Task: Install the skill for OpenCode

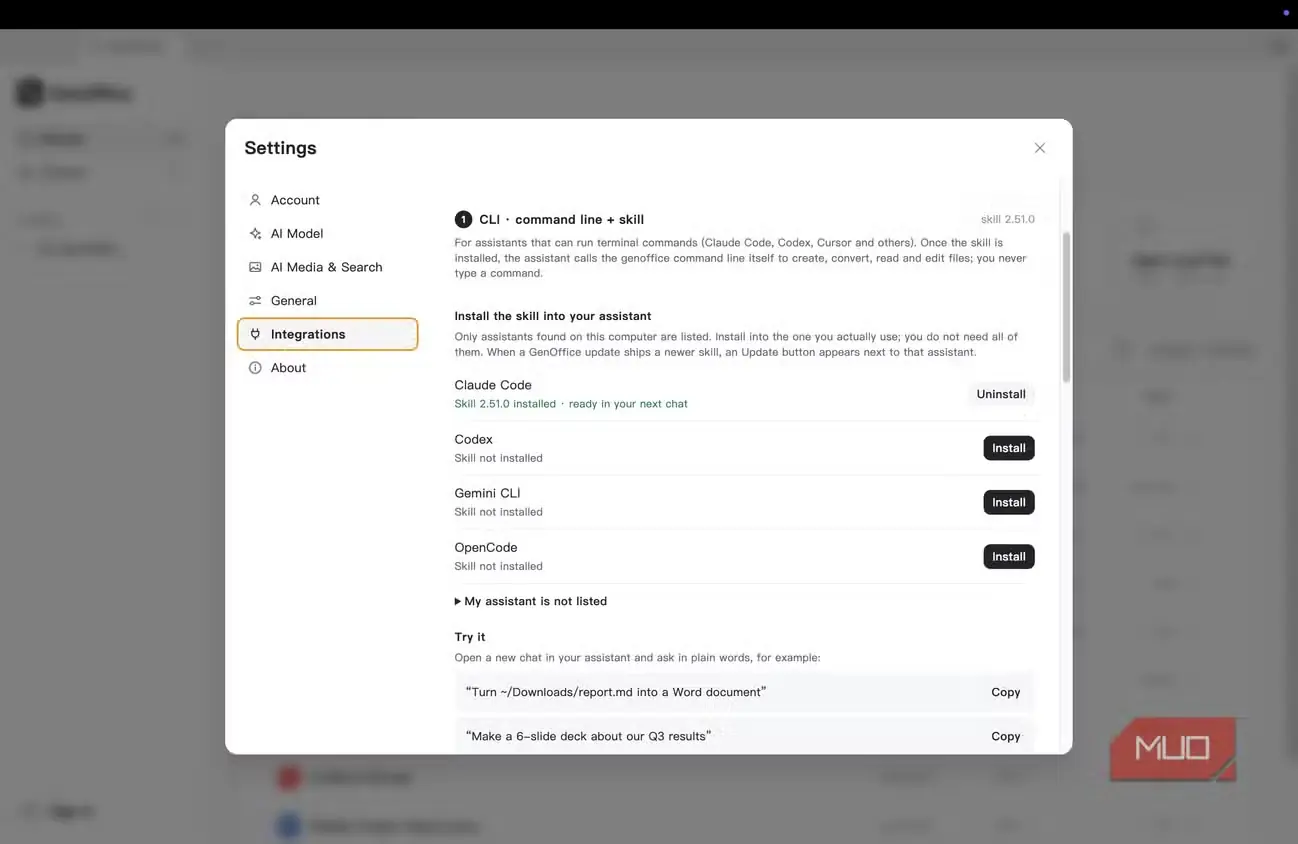Action: pos(1009,557)
